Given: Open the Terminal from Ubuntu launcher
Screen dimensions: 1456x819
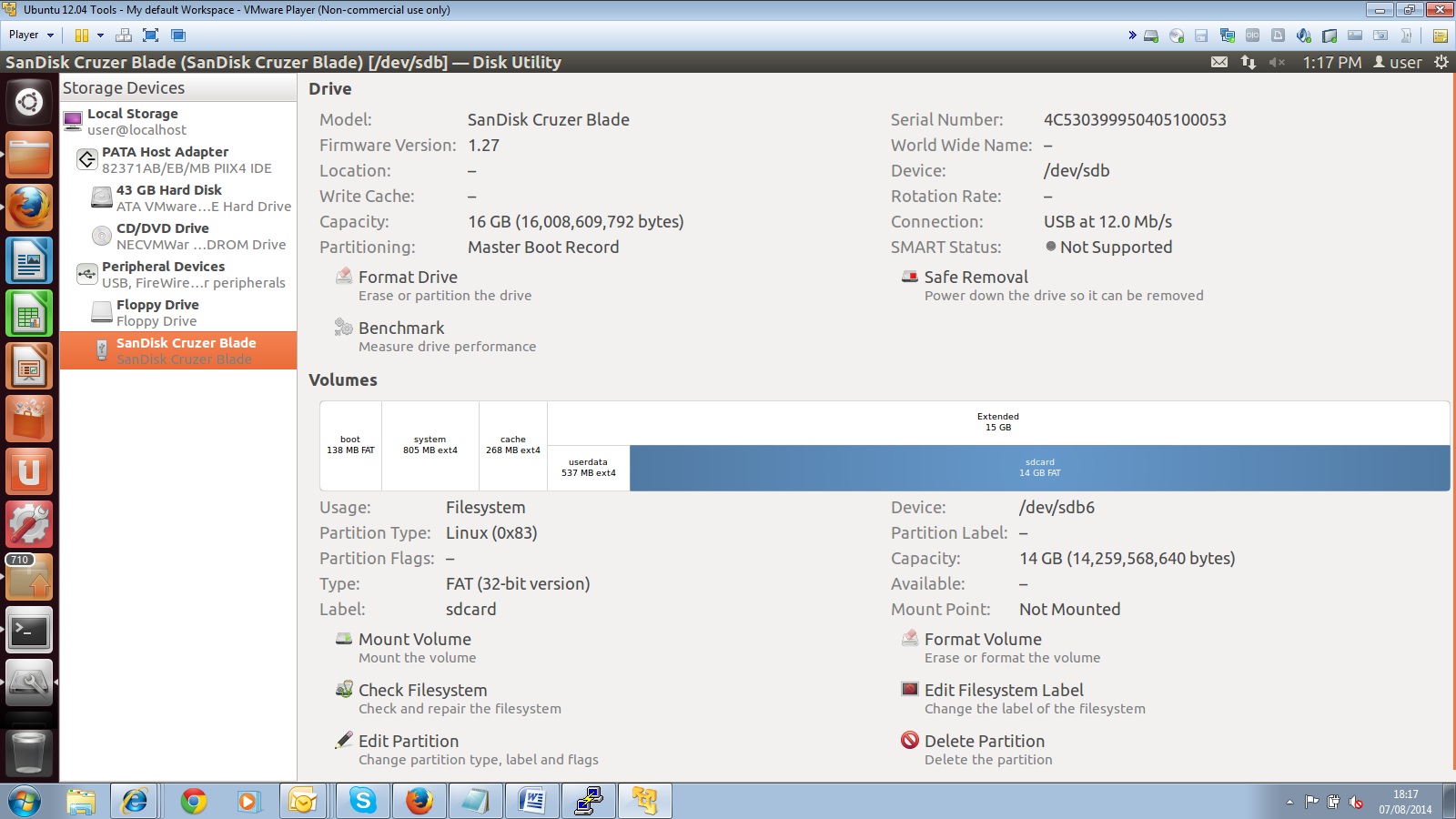Looking at the screenshot, I should tap(29, 631).
